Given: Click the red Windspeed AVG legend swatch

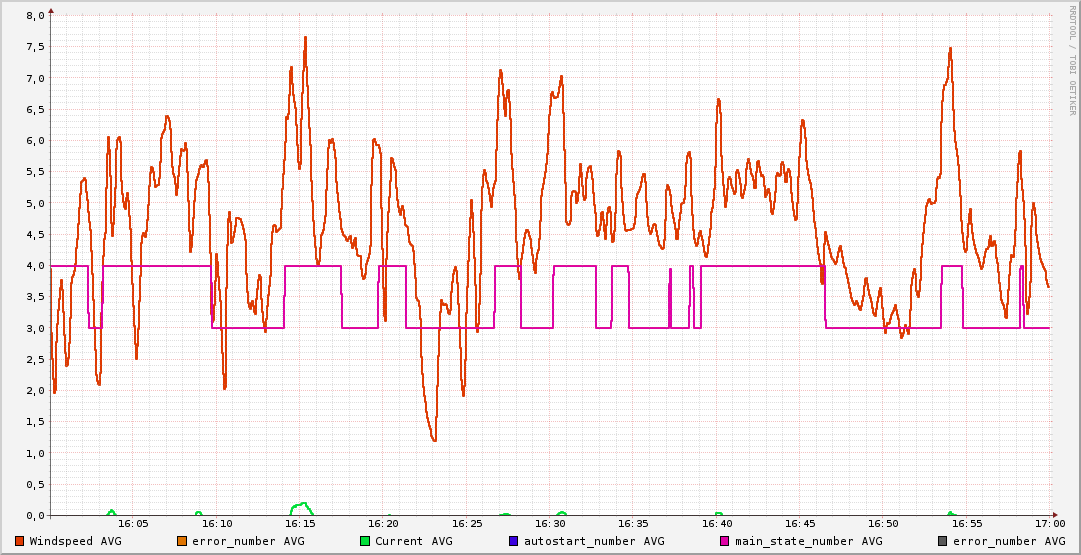Looking at the screenshot, I should [20, 541].
